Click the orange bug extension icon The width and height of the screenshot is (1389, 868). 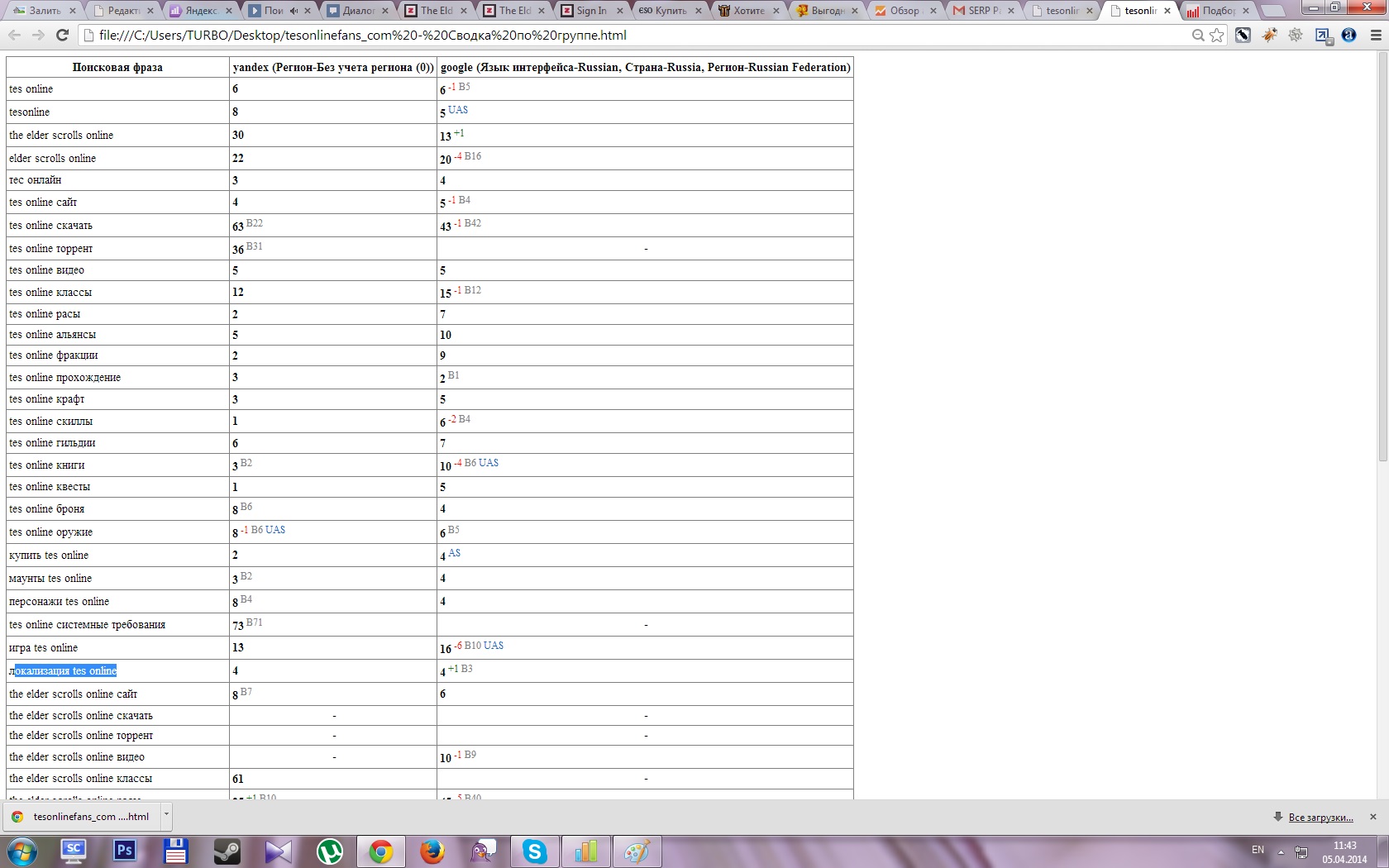click(x=1269, y=35)
